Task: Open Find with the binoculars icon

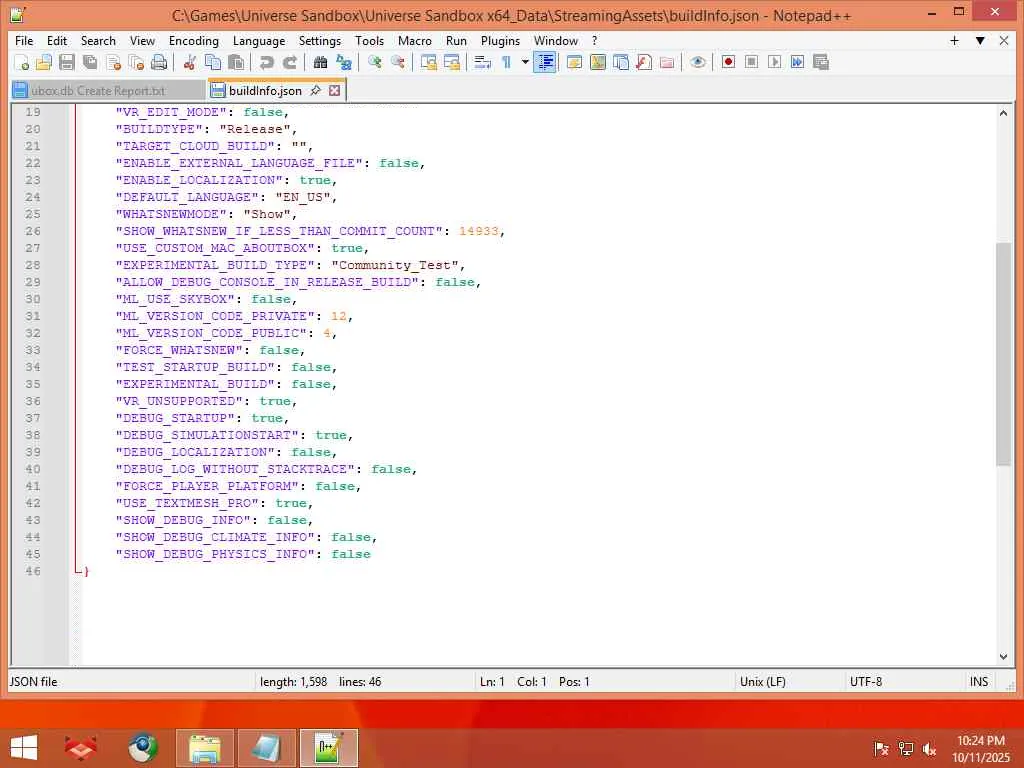Action: [320, 62]
